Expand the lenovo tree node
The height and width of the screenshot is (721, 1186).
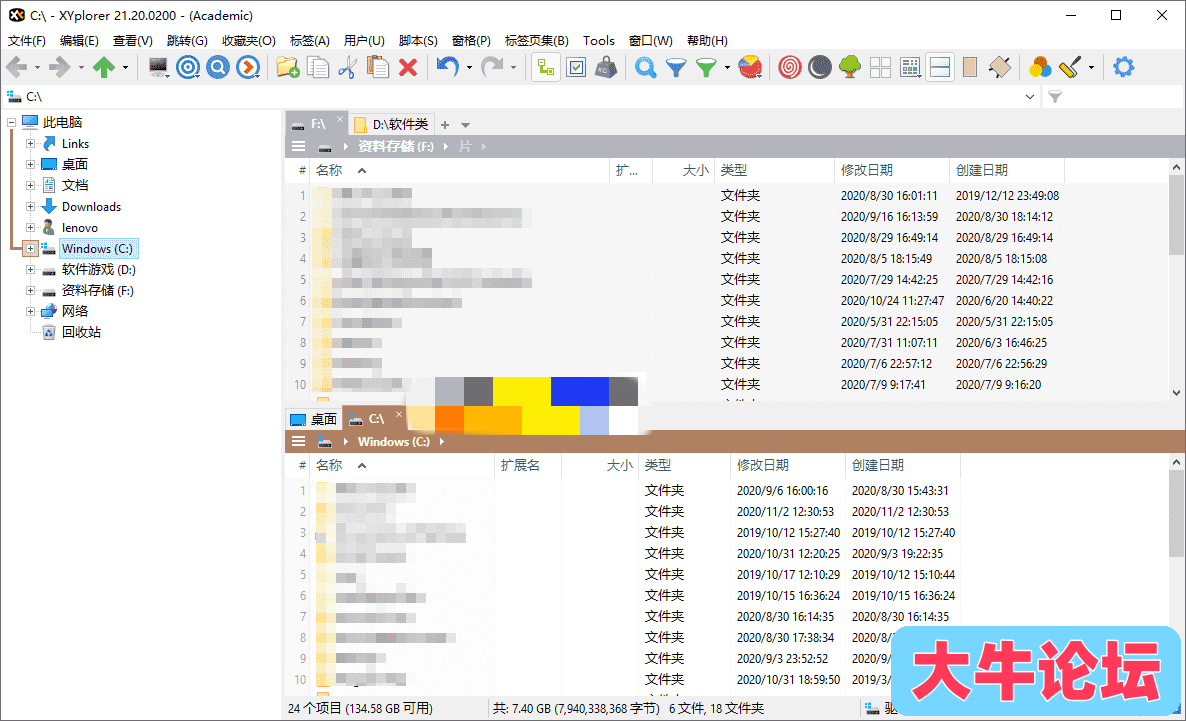(30, 227)
